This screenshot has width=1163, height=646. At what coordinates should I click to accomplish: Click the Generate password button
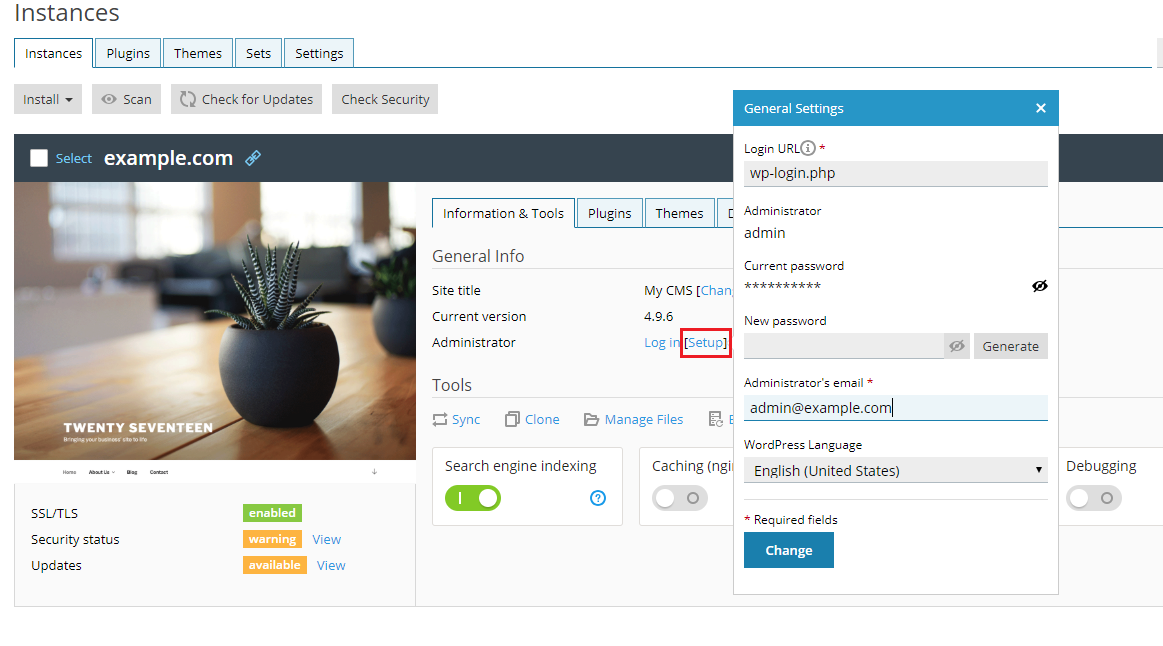(x=1010, y=346)
